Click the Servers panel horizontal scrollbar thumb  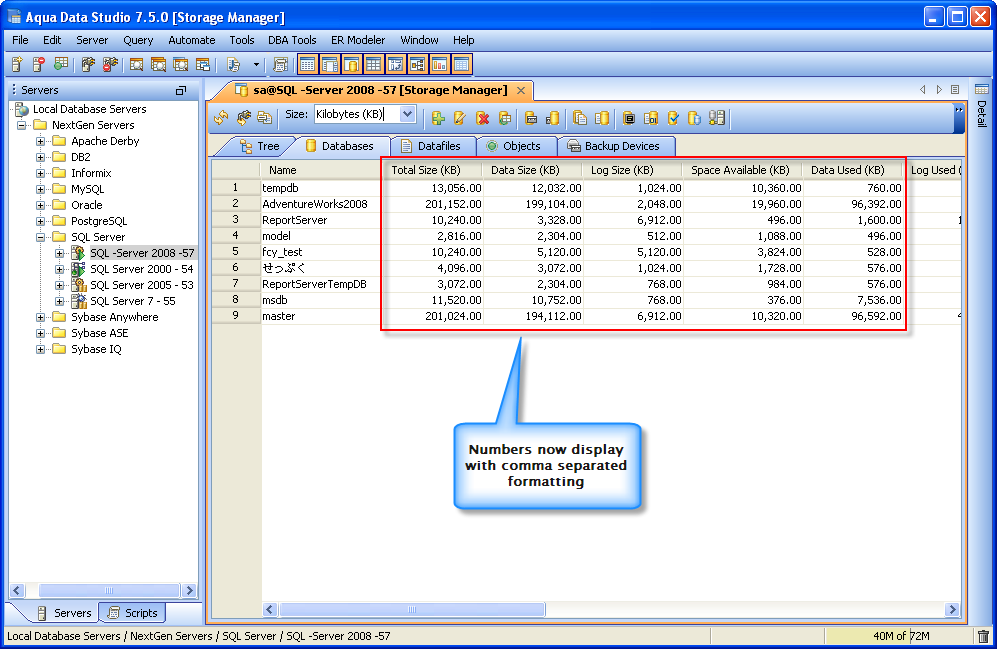(x=109, y=591)
